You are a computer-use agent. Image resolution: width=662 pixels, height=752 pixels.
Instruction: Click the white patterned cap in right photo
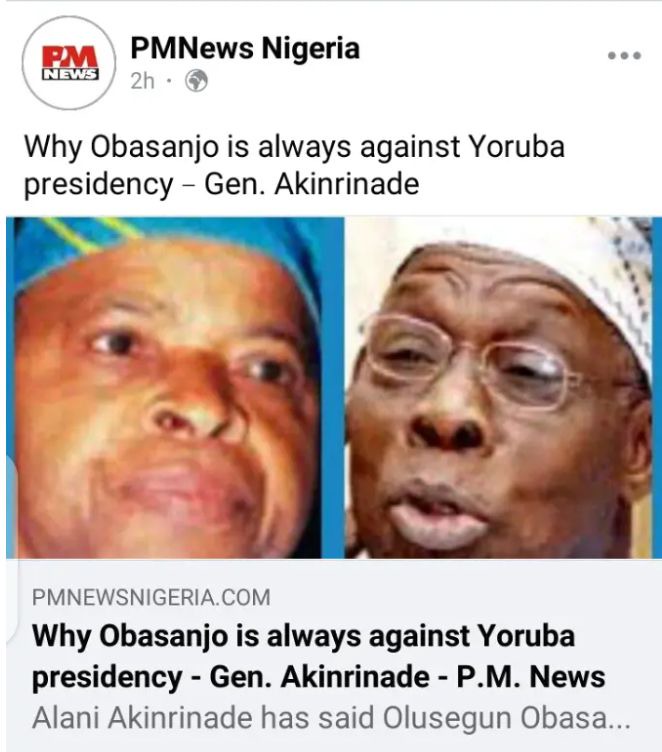576,269
